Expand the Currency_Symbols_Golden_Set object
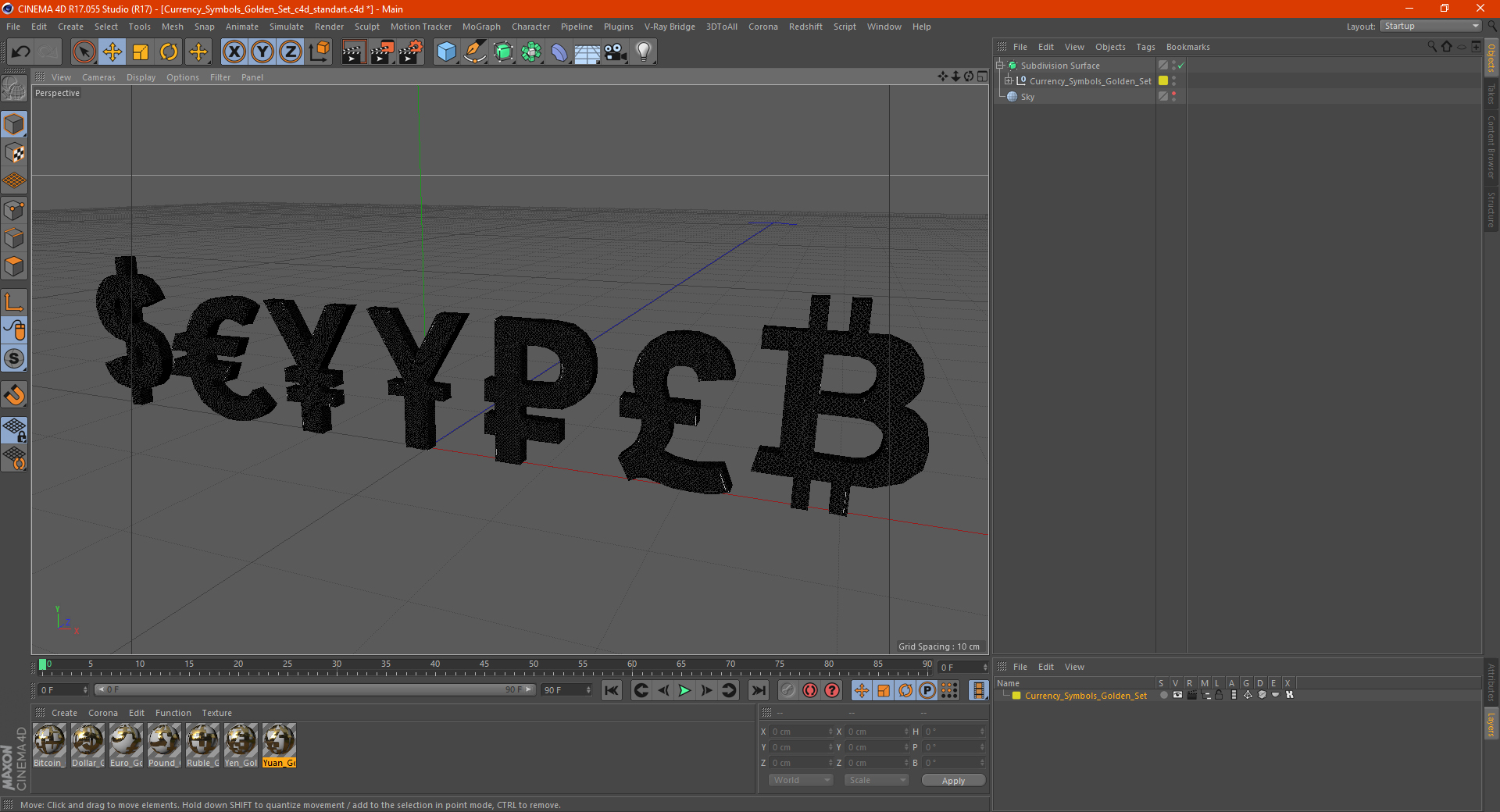 [x=1009, y=81]
